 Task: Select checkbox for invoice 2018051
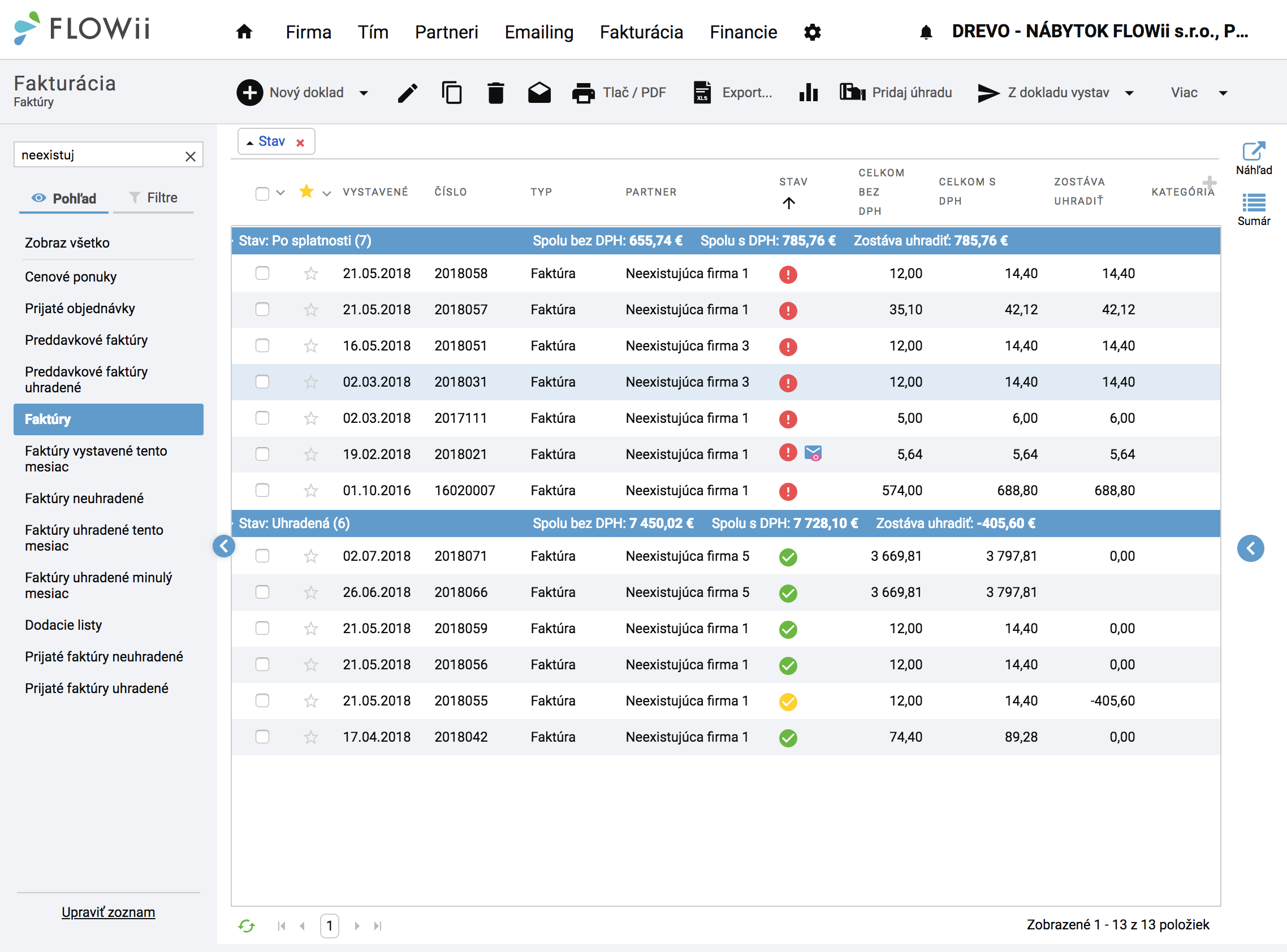262,345
